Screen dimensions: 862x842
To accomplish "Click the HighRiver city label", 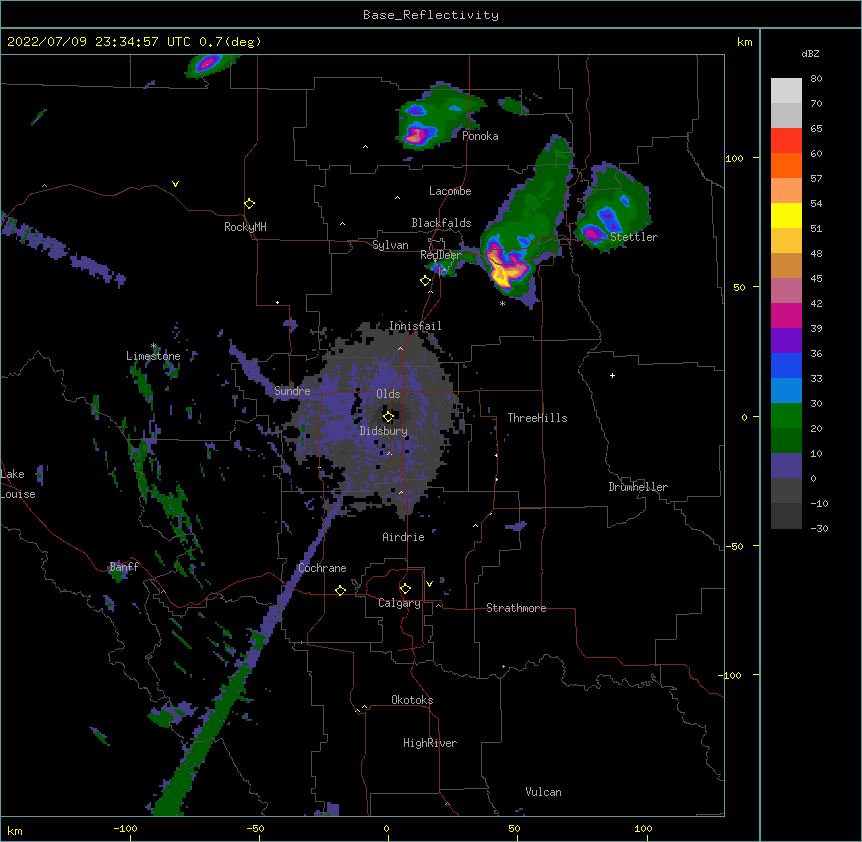I will 430,743.
